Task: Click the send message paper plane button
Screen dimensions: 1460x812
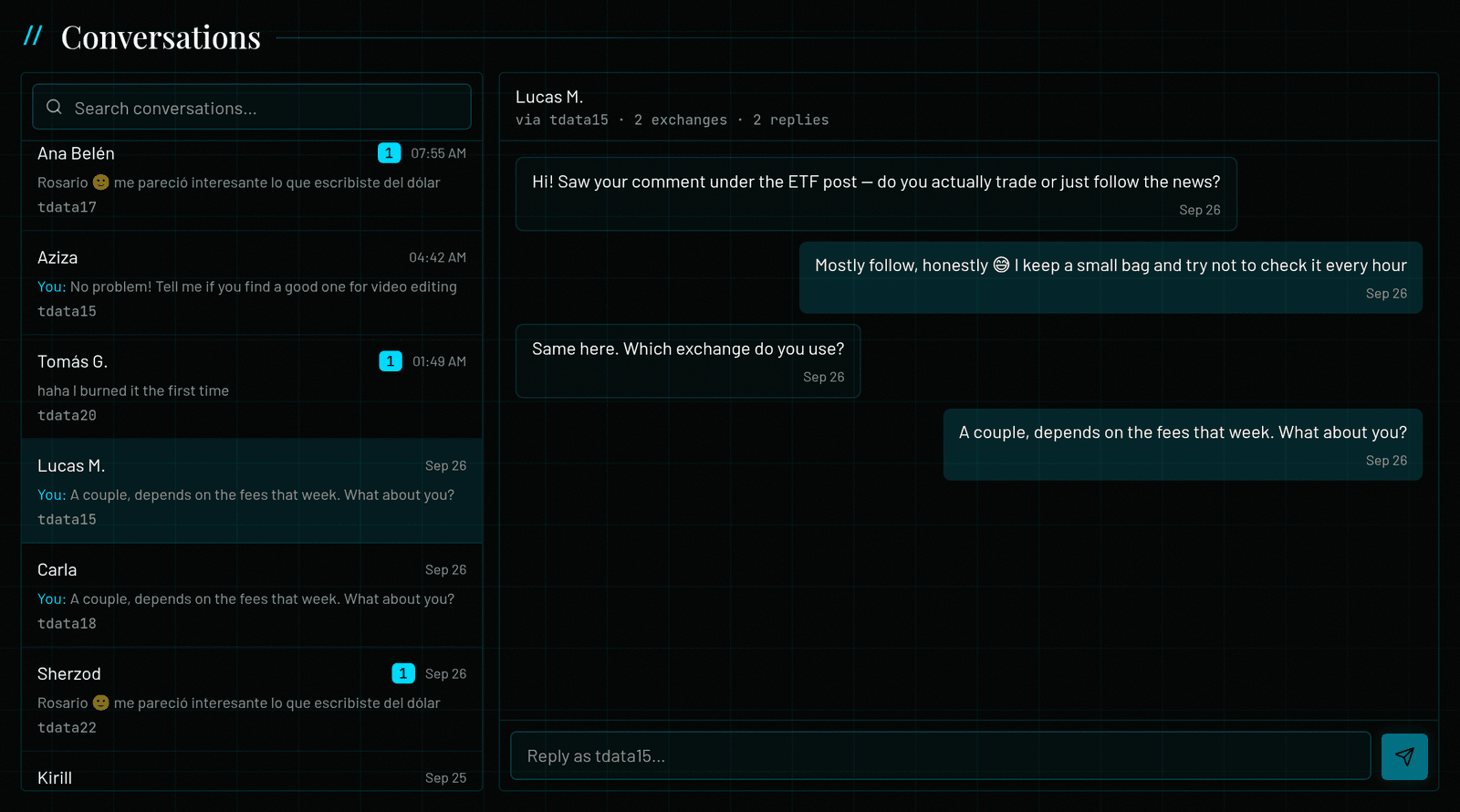Action: pyautogui.click(x=1404, y=756)
